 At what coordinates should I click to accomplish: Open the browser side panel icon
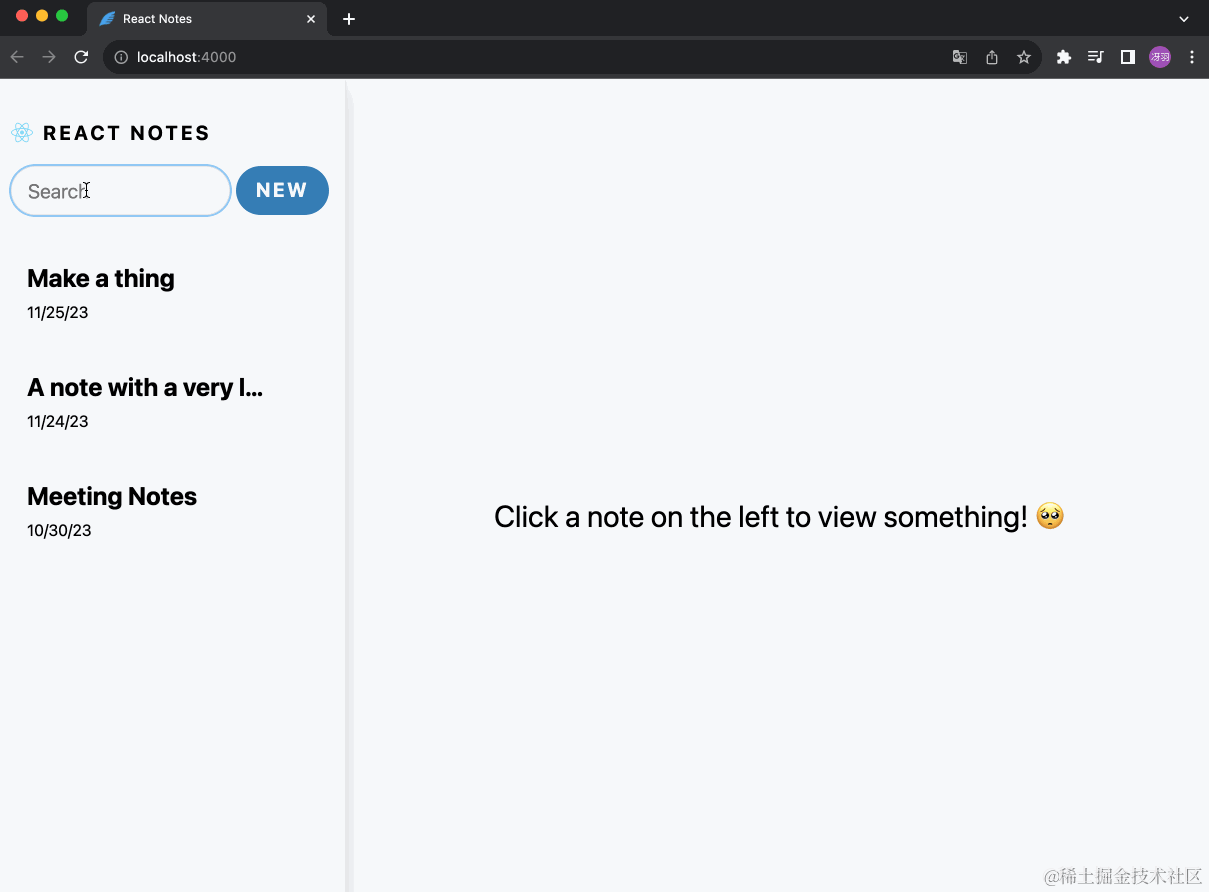(1127, 57)
